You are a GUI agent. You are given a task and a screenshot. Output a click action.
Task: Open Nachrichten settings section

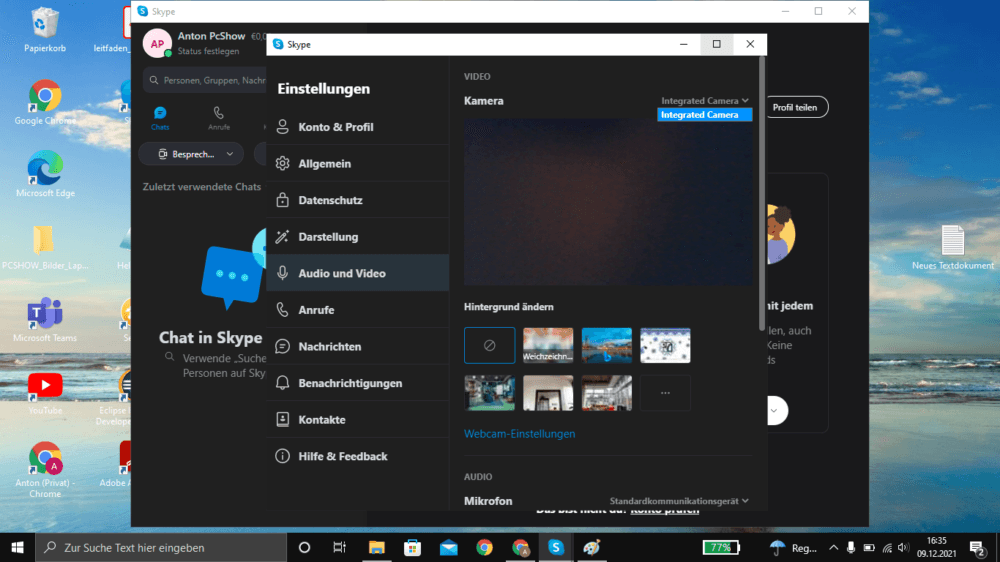[x=358, y=346]
